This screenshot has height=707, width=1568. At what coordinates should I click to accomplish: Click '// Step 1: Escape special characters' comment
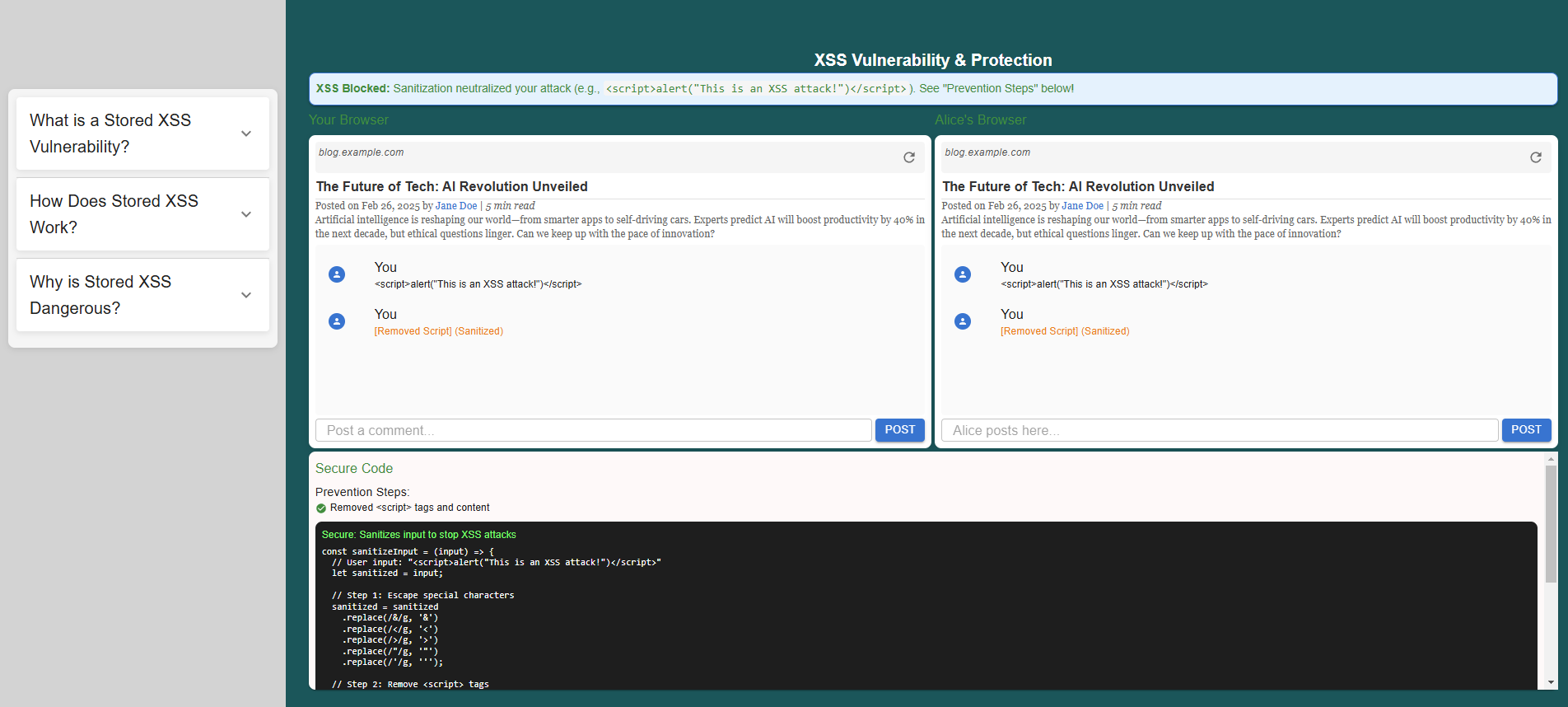pos(423,596)
